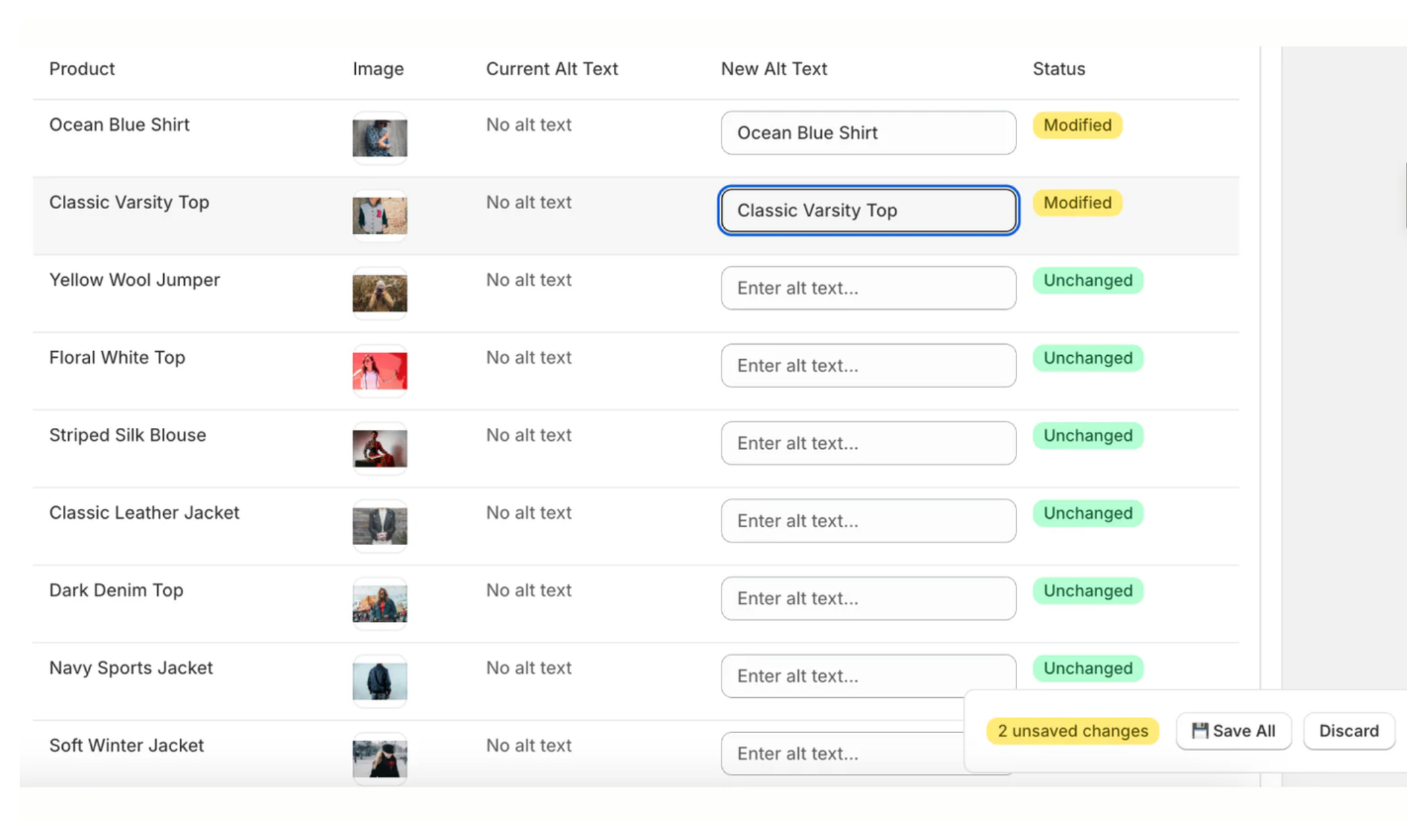Click the Modified badge for Ocean Blue Shirt
The image size is (1426, 840).
pyautogui.click(x=1077, y=125)
